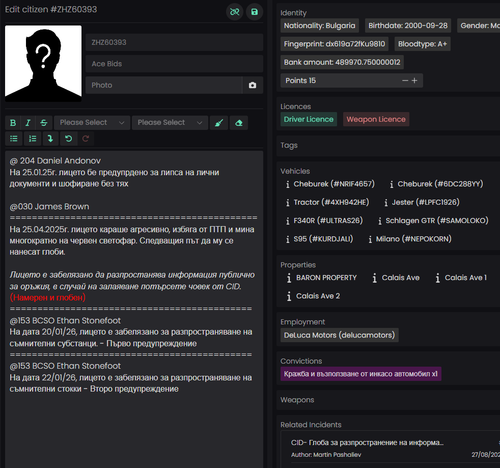
Task: Click the Fingerprint dx619a72fKu9810 tag
Action: click(x=334, y=44)
